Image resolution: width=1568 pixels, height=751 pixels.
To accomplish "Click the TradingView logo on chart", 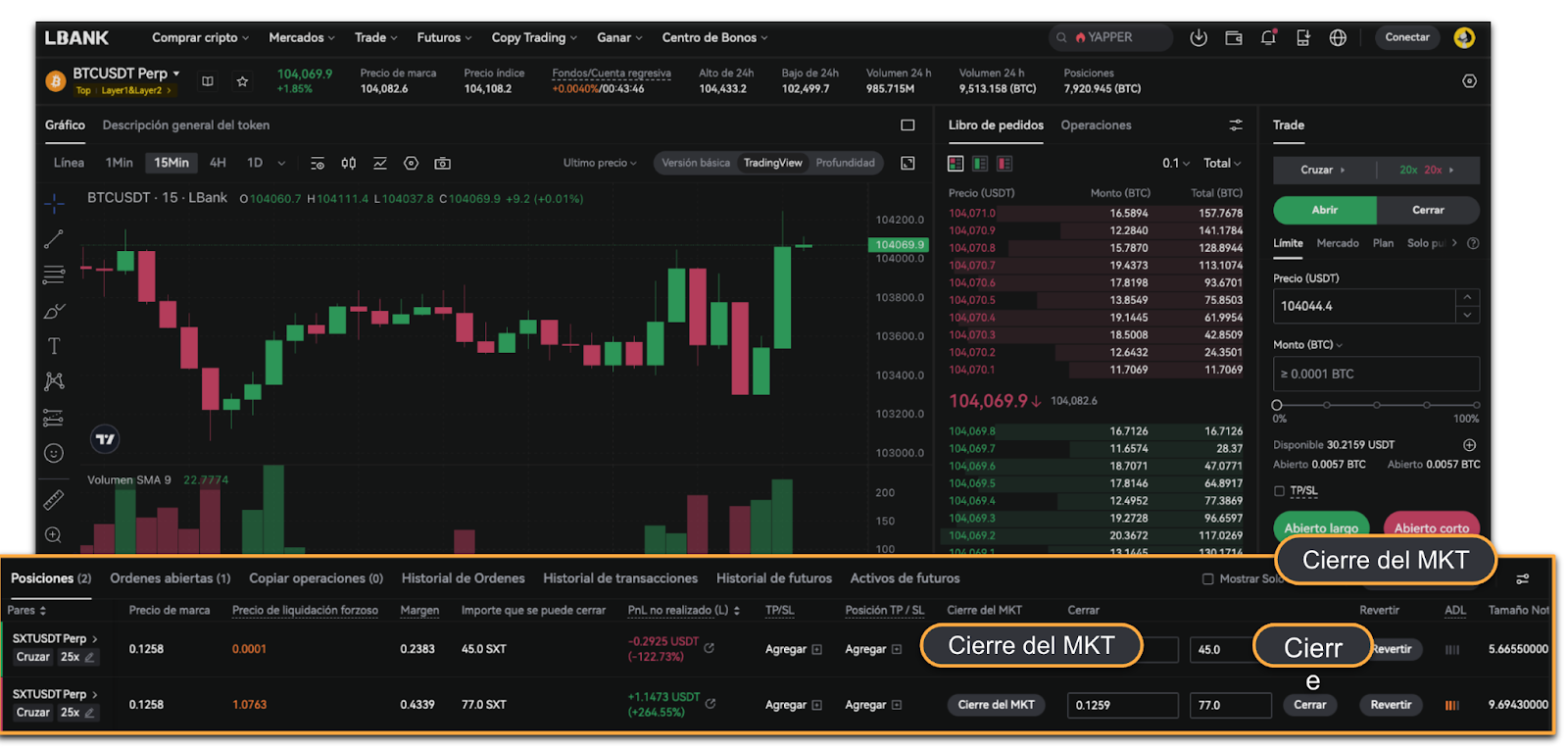I will tap(105, 439).
